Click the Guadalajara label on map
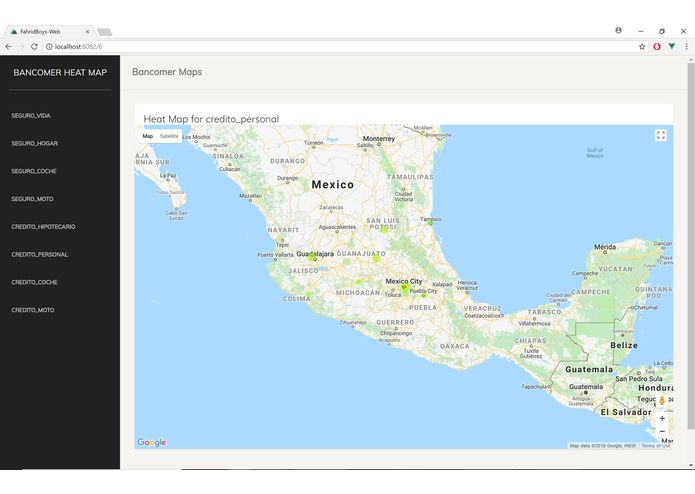695x494 pixels. point(315,254)
